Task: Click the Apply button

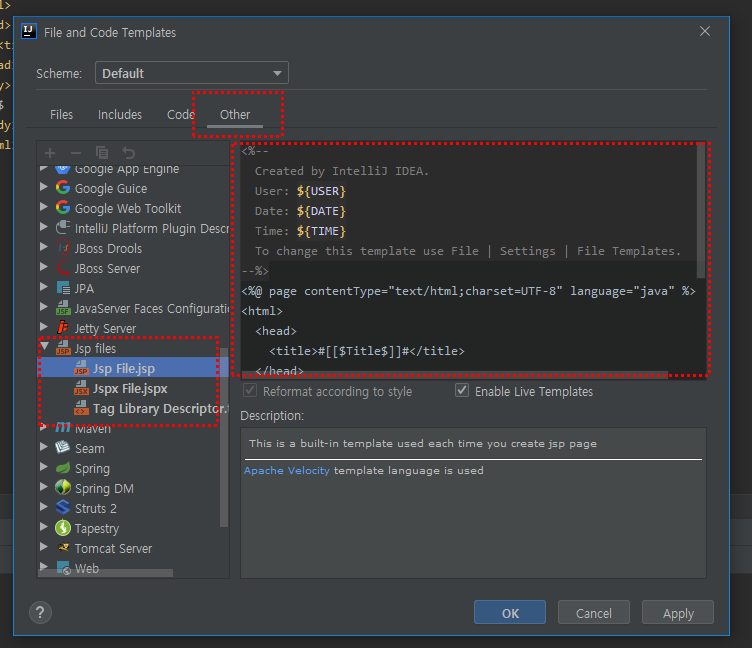Action: 678,613
